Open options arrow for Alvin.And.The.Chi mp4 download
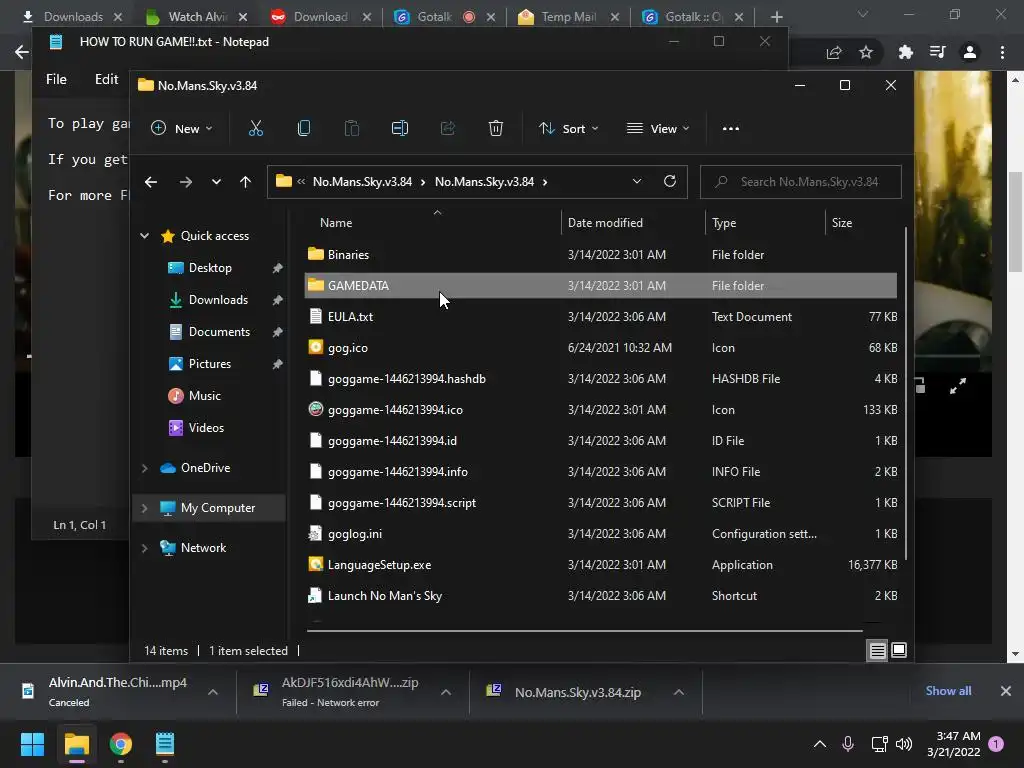This screenshot has height=768, width=1024. (x=213, y=692)
